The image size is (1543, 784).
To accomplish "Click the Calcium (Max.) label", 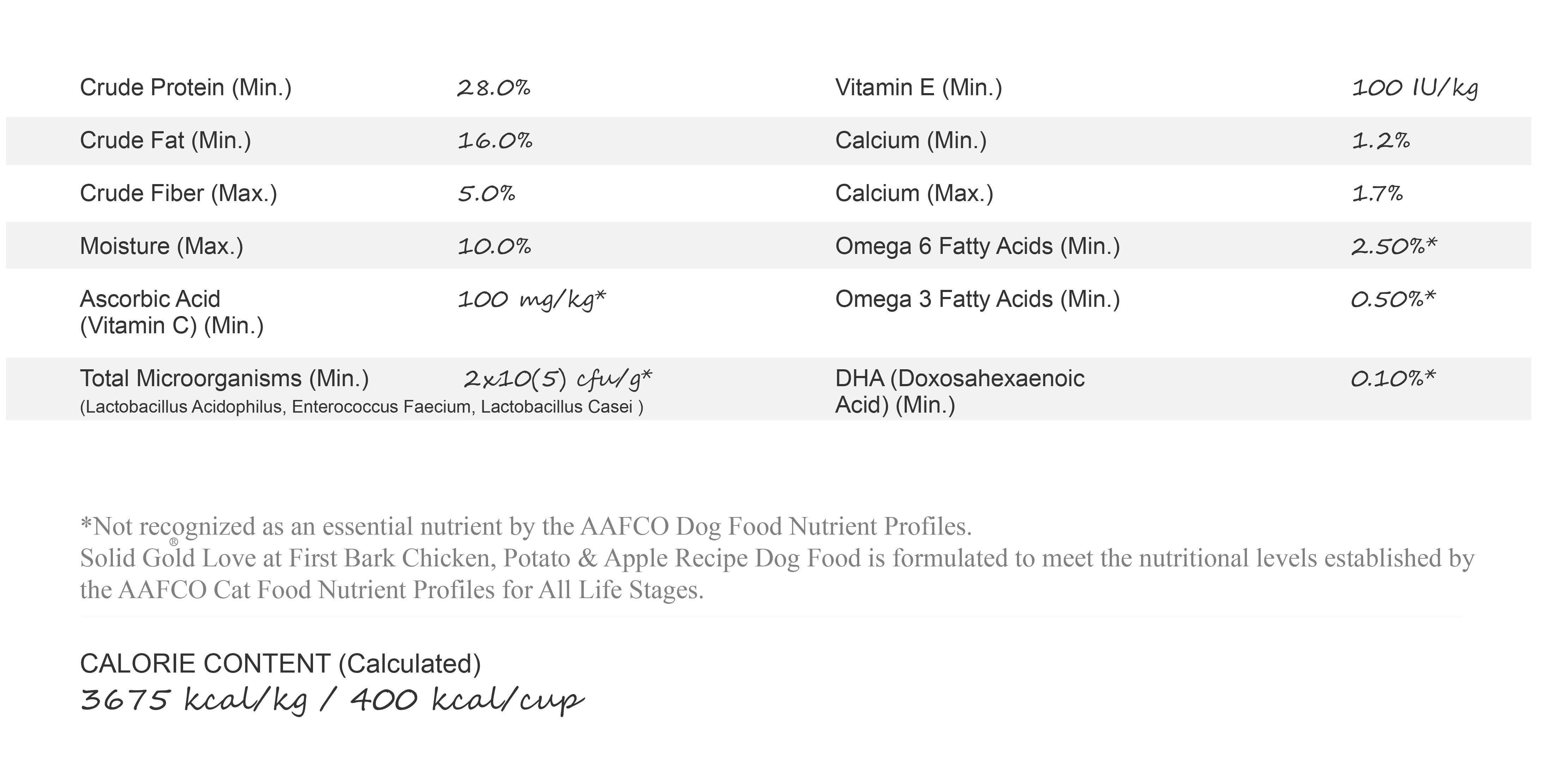I will (x=914, y=193).
